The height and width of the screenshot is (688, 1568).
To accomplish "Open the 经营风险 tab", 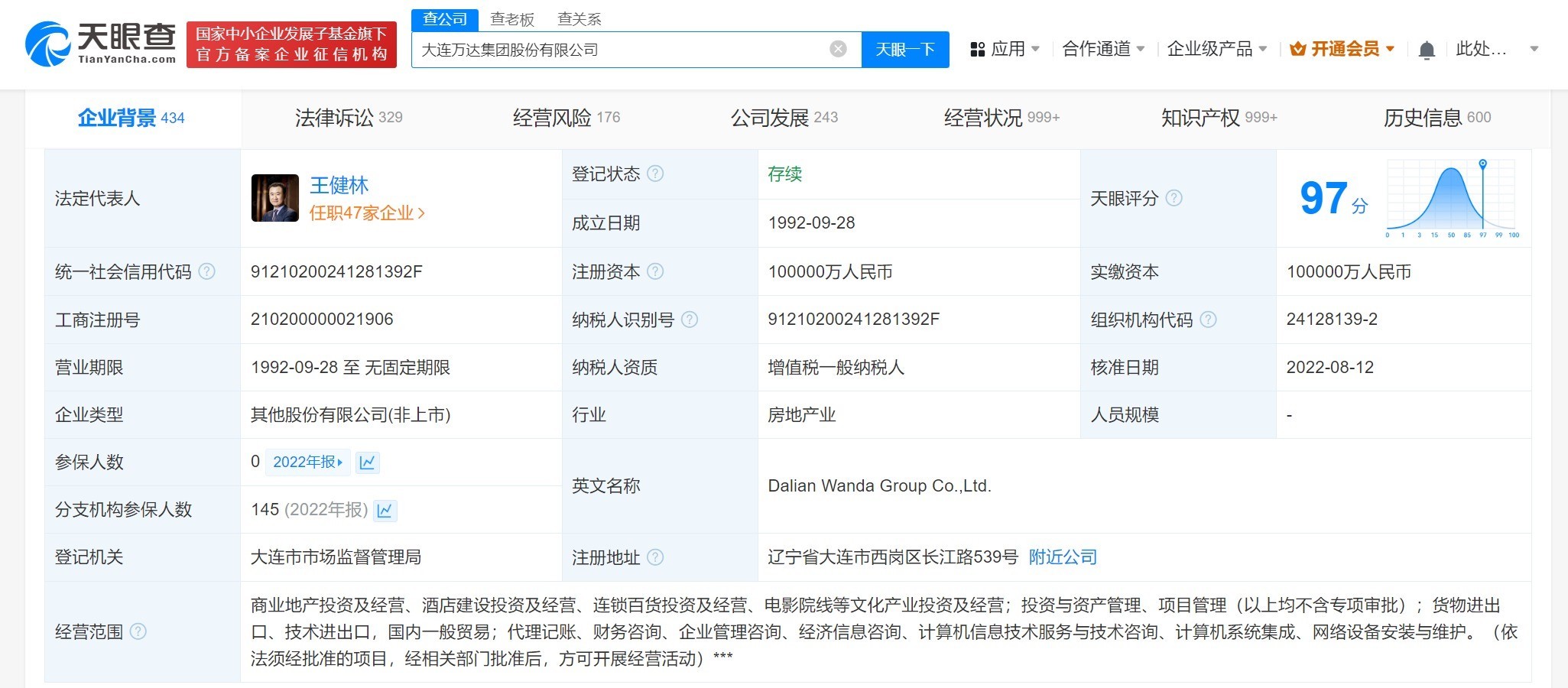I will coord(566,118).
